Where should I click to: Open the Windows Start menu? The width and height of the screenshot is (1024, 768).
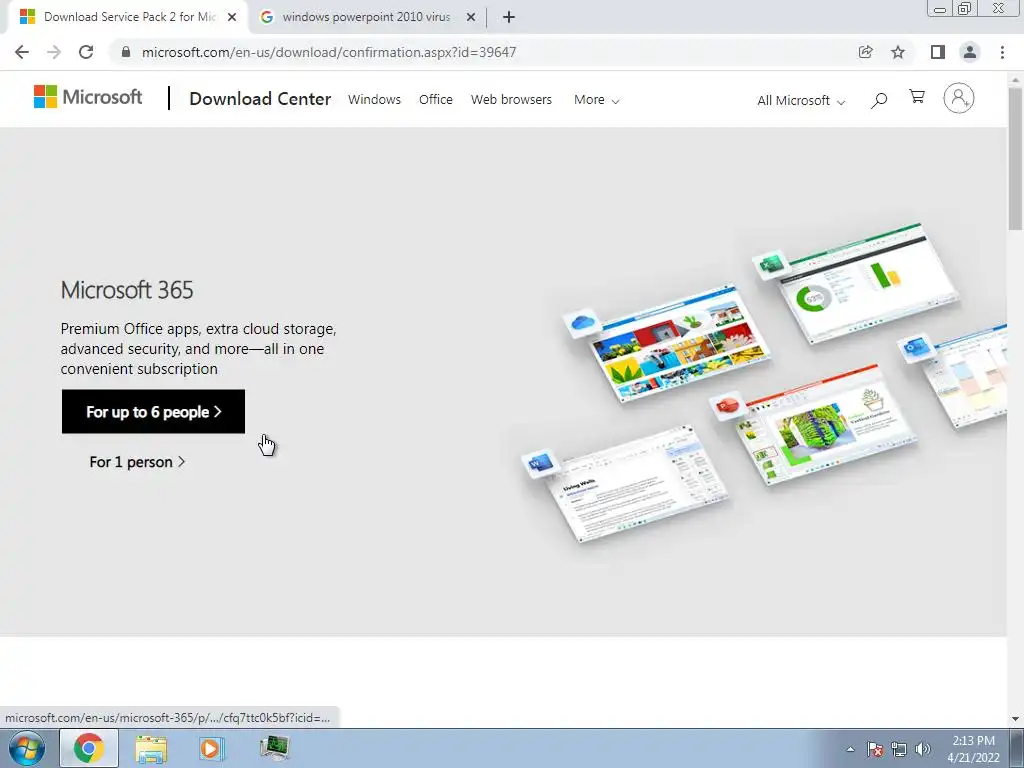(x=26, y=748)
